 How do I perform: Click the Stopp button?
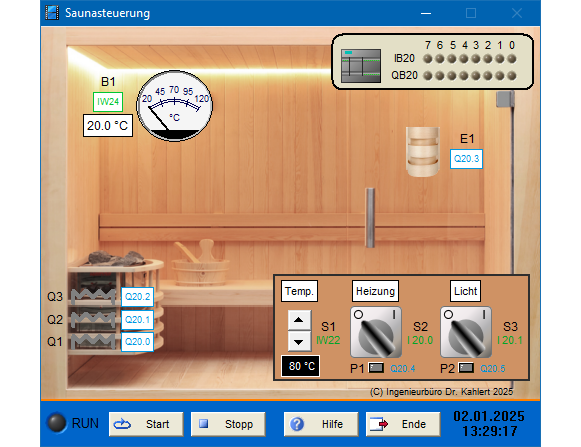pos(228,424)
